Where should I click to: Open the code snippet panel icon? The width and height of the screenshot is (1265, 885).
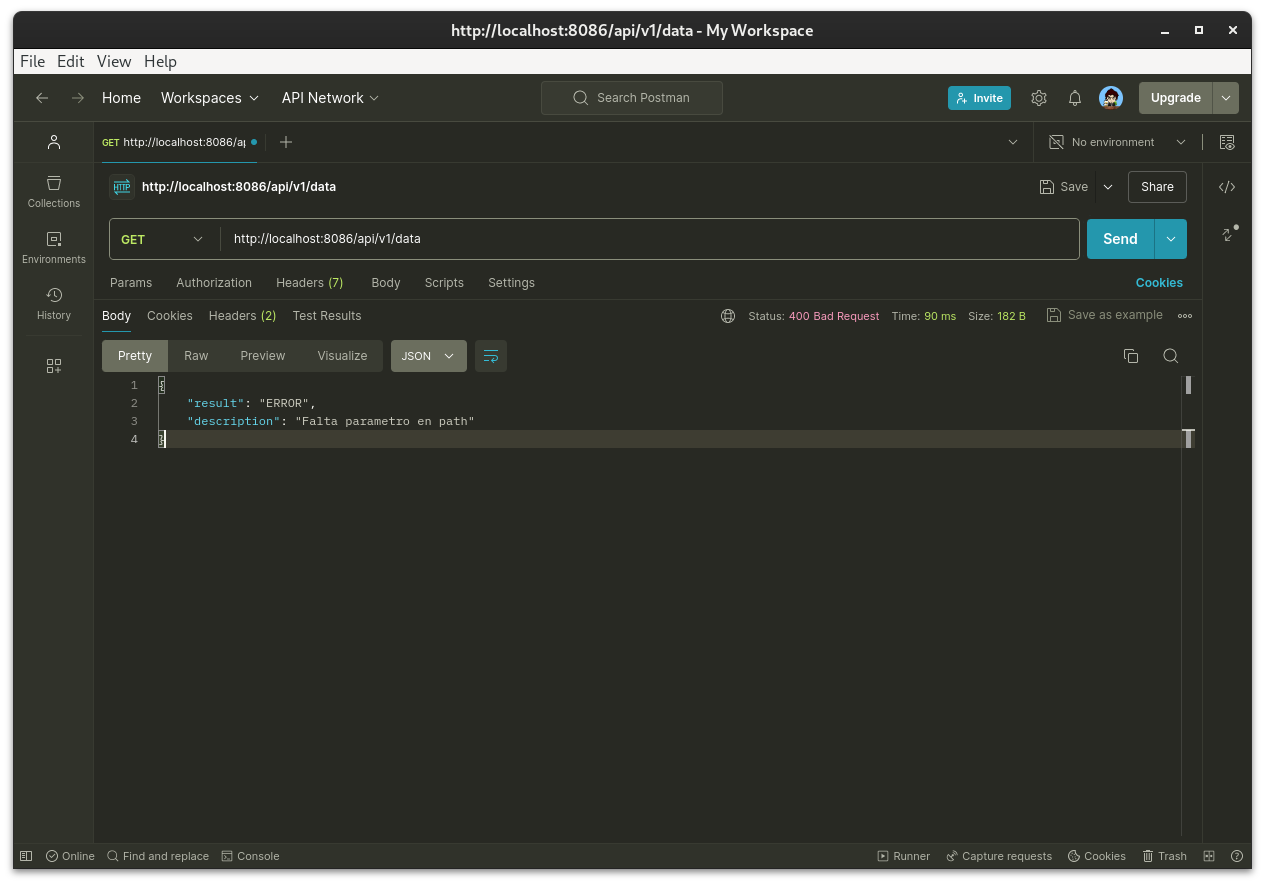[x=1227, y=187]
